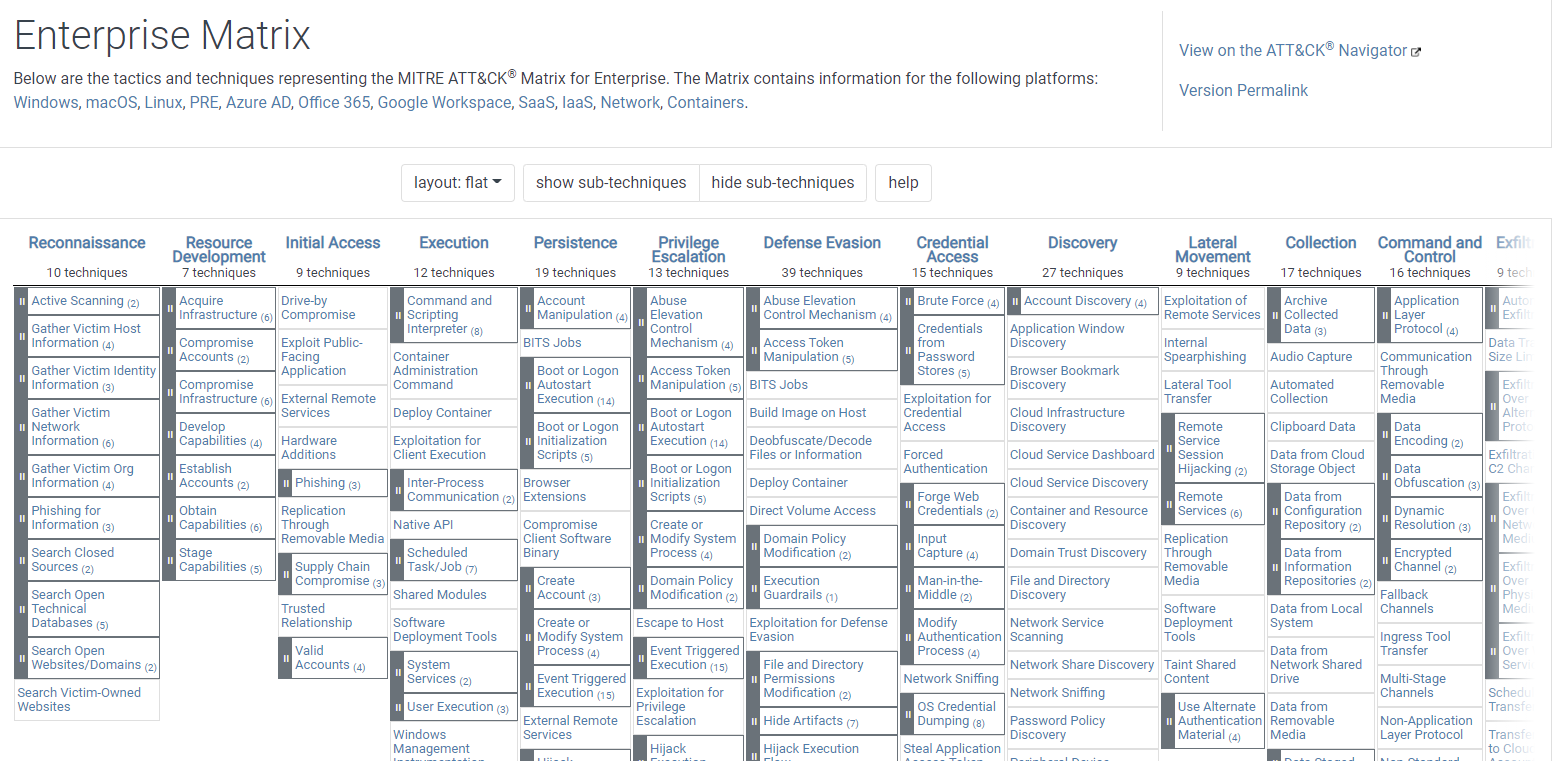Screen dimensions: 1553x761
Task: Open BITS Jobs under Persistence
Action: point(552,343)
